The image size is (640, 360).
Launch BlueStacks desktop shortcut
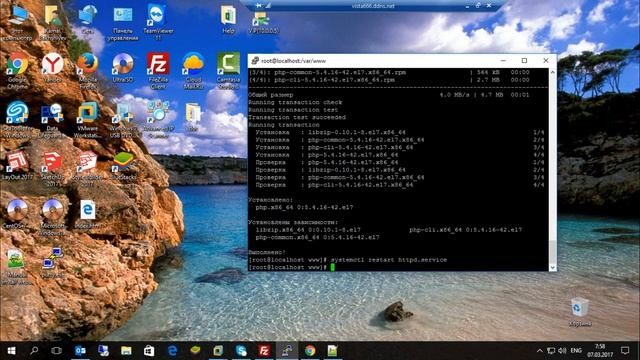tap(123, 166)
